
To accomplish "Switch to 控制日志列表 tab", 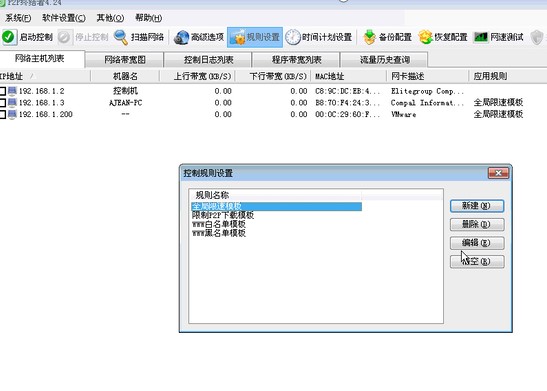I will [208, 60].
